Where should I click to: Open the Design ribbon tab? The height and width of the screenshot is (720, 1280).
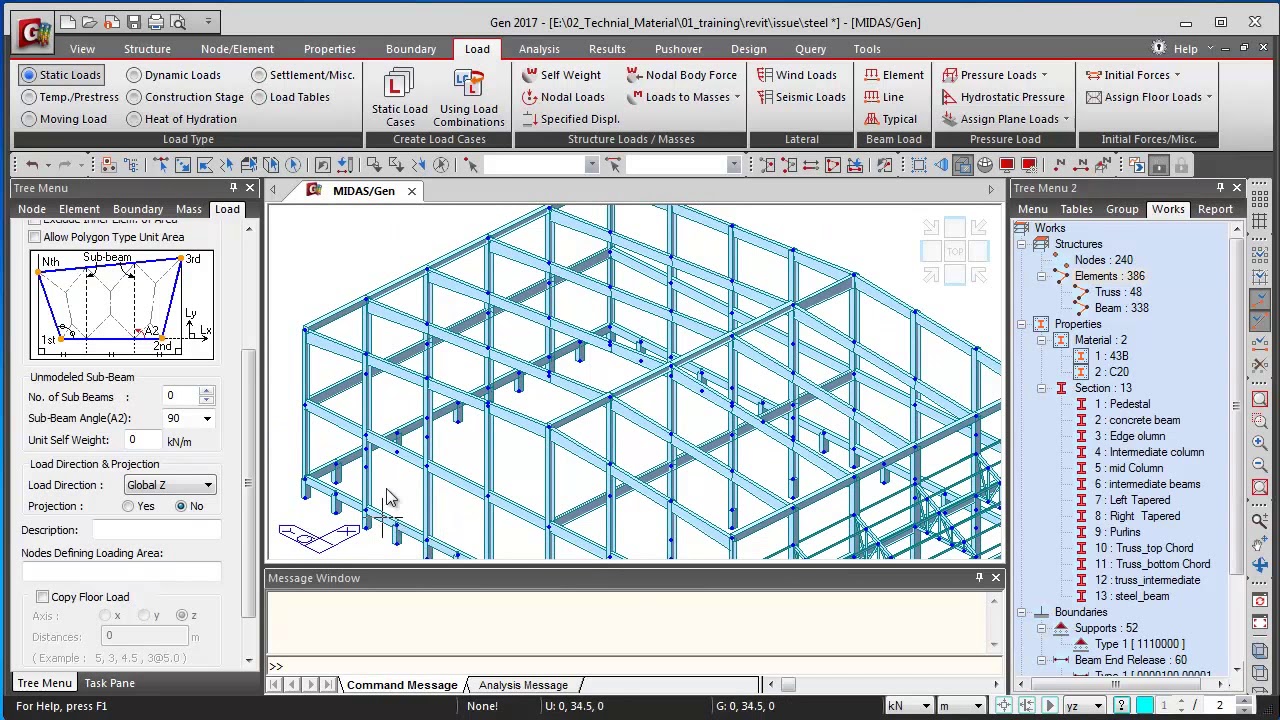click(x=748, y=48)
